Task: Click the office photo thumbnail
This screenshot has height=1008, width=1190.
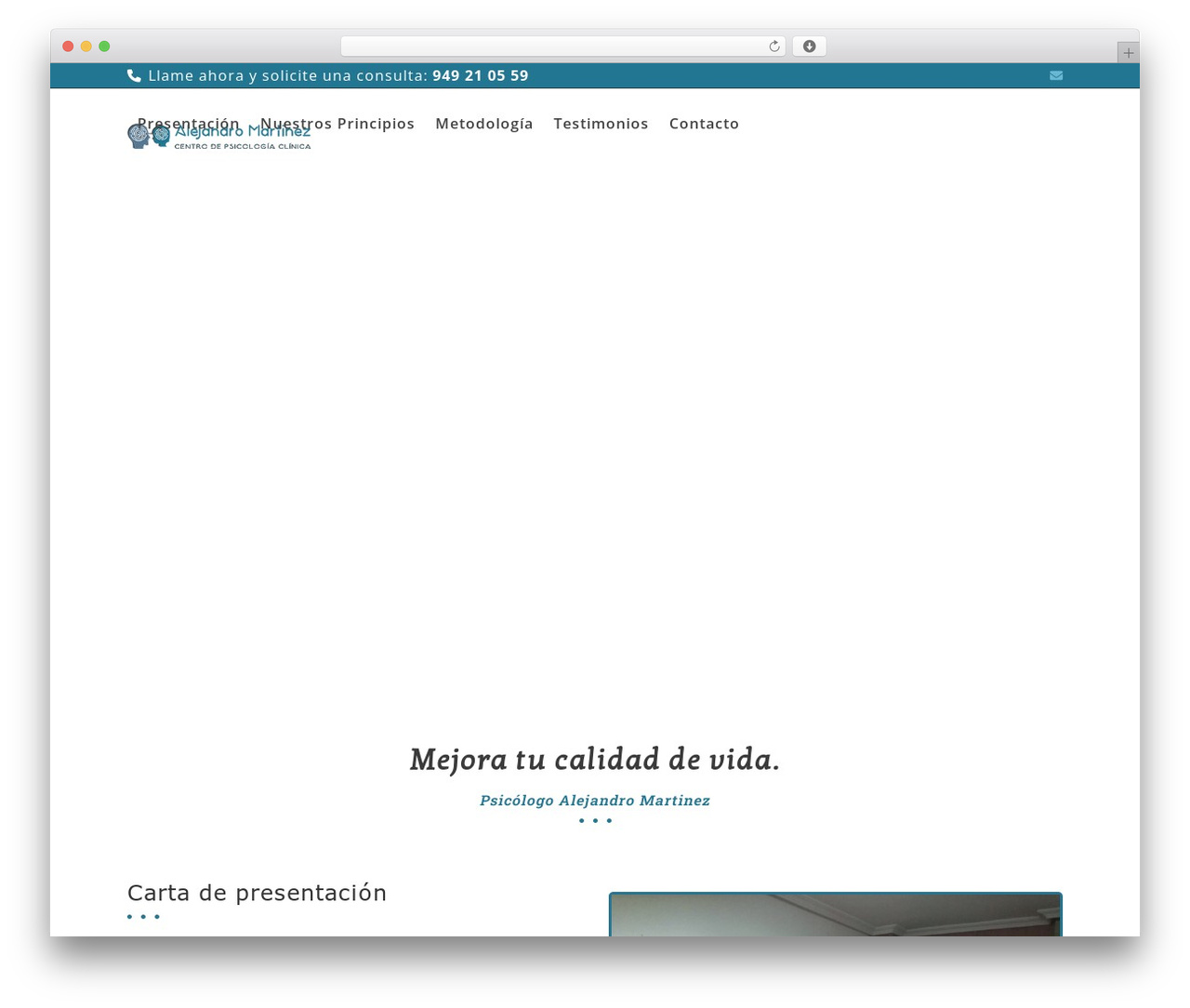Action: point(836,914)
